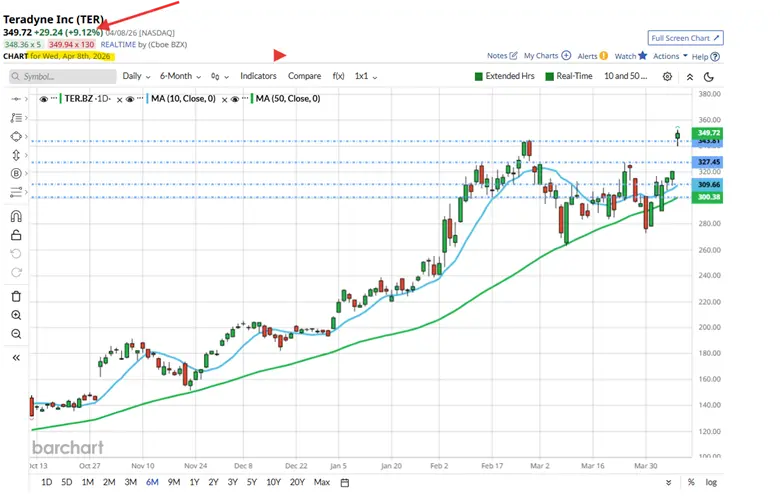Screen dimensions: 780x502
Task: Select the Max range tab
Action: click(x=322, y=482)
